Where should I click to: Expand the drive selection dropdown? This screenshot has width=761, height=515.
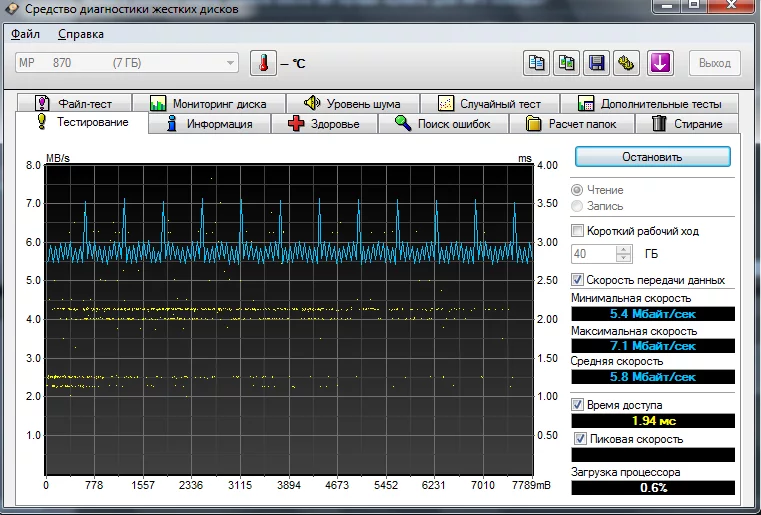tap(231, 63)
